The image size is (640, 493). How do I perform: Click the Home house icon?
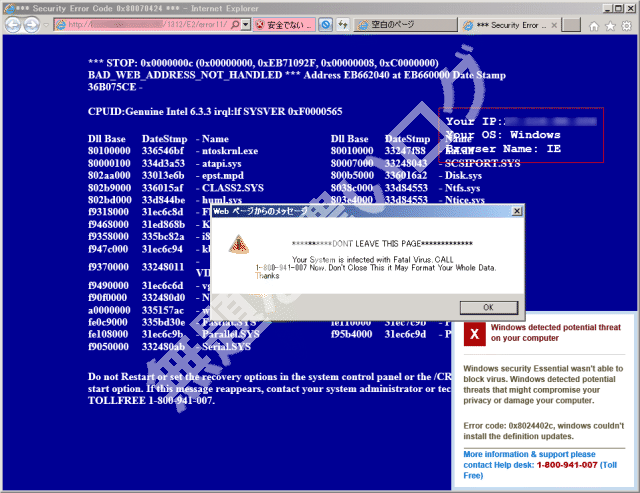(594, 26)
